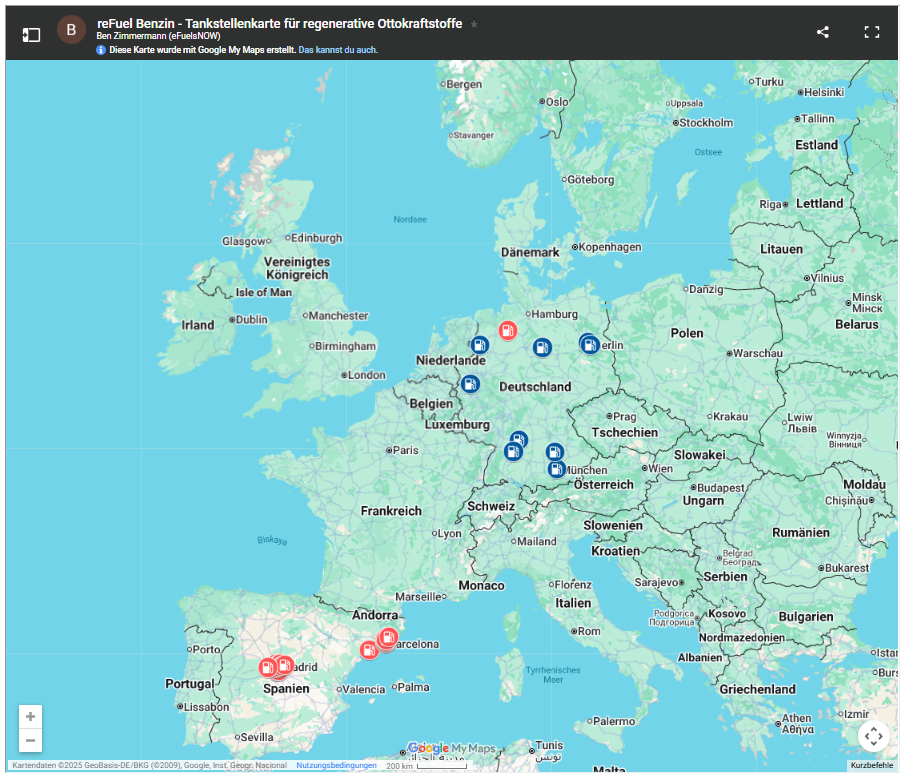Open the Nutzungsbedingungen link
The height and width of the screenshot is (779, 905).
(x=336, y=766)
